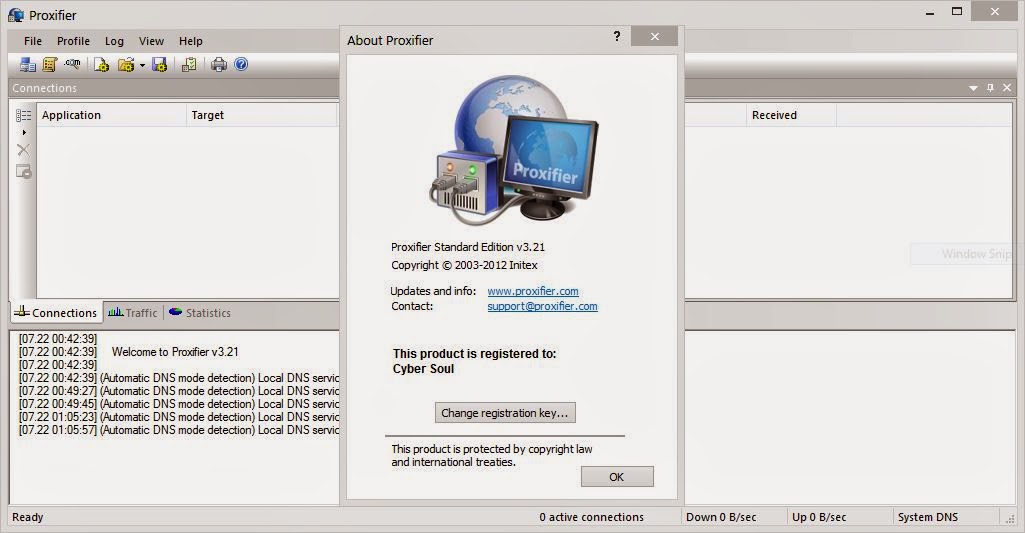Viewport: 1025px width, 533px height.
Task: Click Proxifier logo image in dialog
Action: [x=512, y=150]
